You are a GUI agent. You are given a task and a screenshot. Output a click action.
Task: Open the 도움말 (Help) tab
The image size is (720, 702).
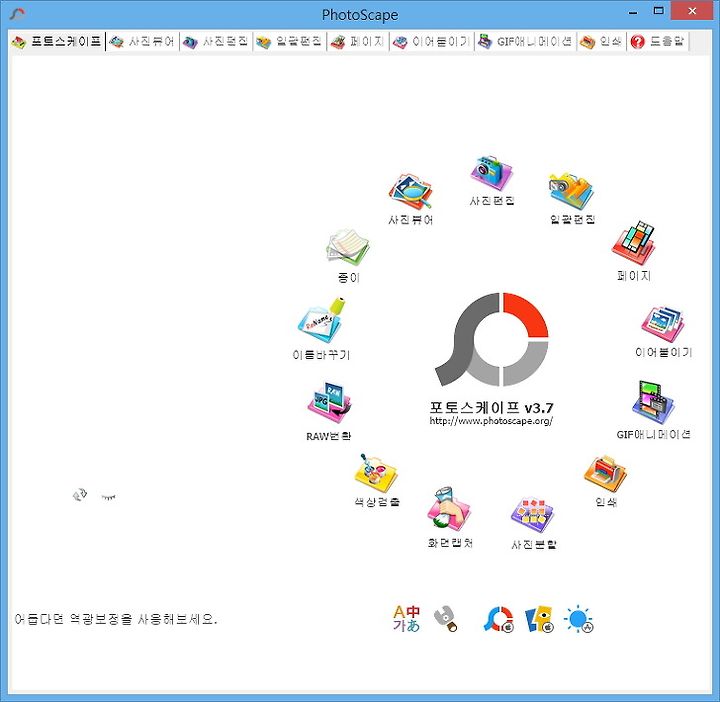(x=658, y=42)
